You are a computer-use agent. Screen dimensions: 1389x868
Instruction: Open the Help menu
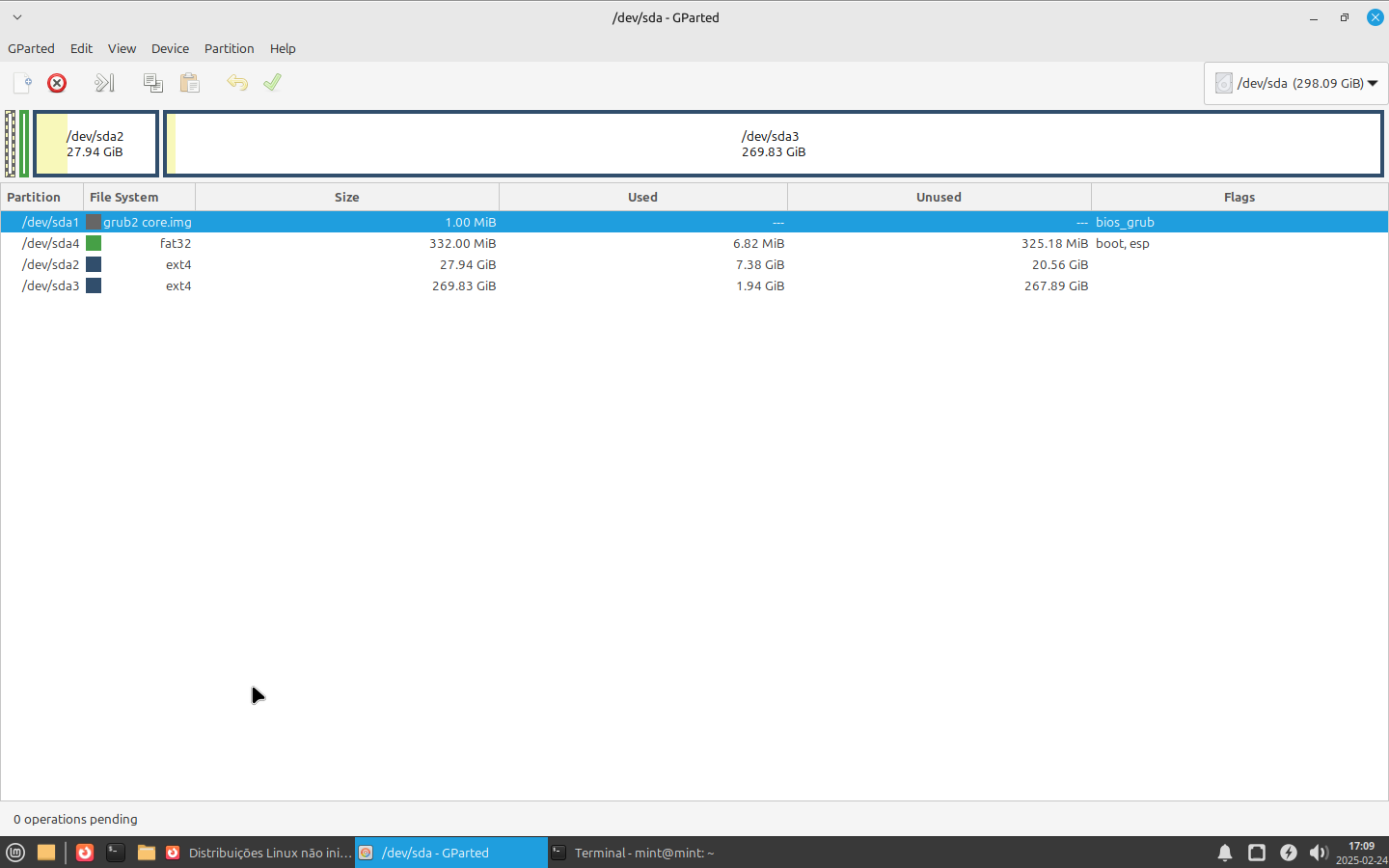click(x=283, y=48)
